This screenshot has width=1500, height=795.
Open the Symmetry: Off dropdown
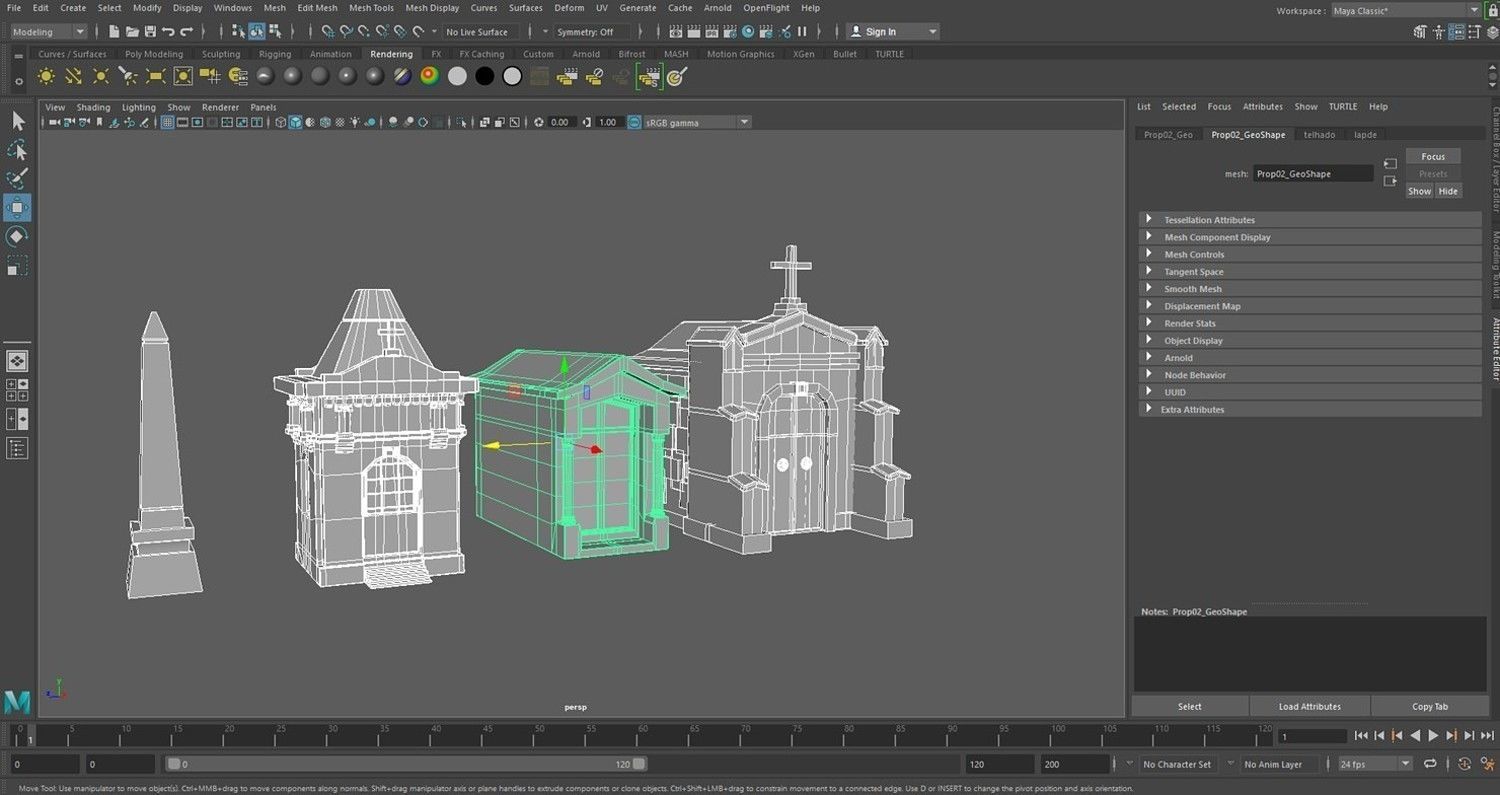pos(592,32)
